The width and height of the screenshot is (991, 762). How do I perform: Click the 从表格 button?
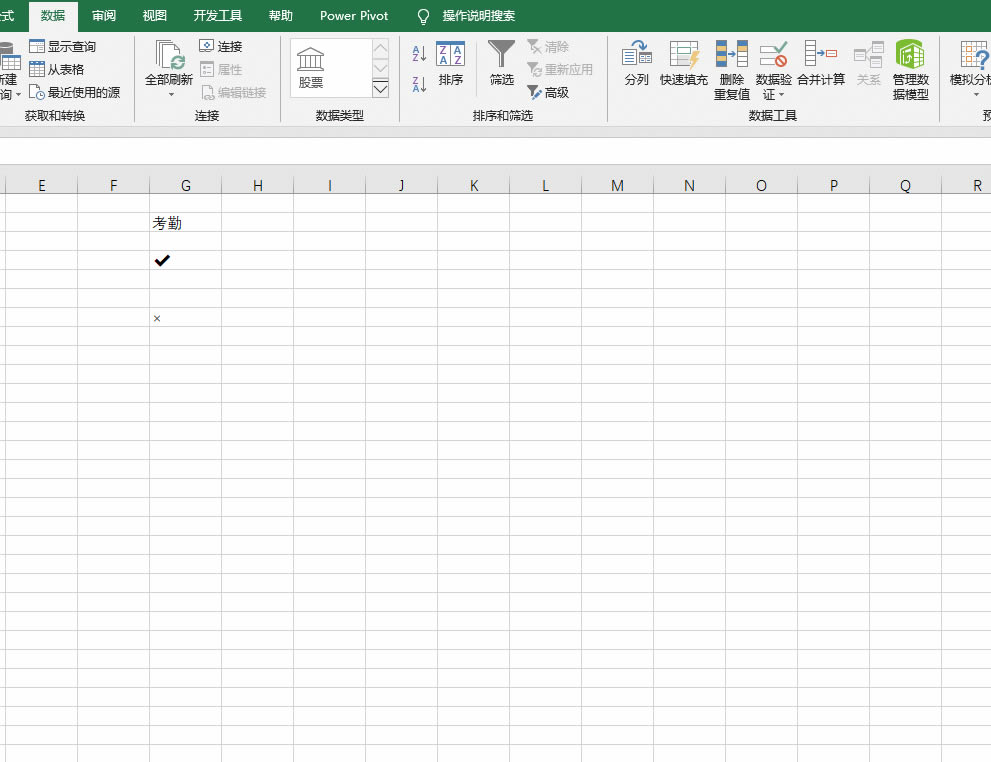57,69
